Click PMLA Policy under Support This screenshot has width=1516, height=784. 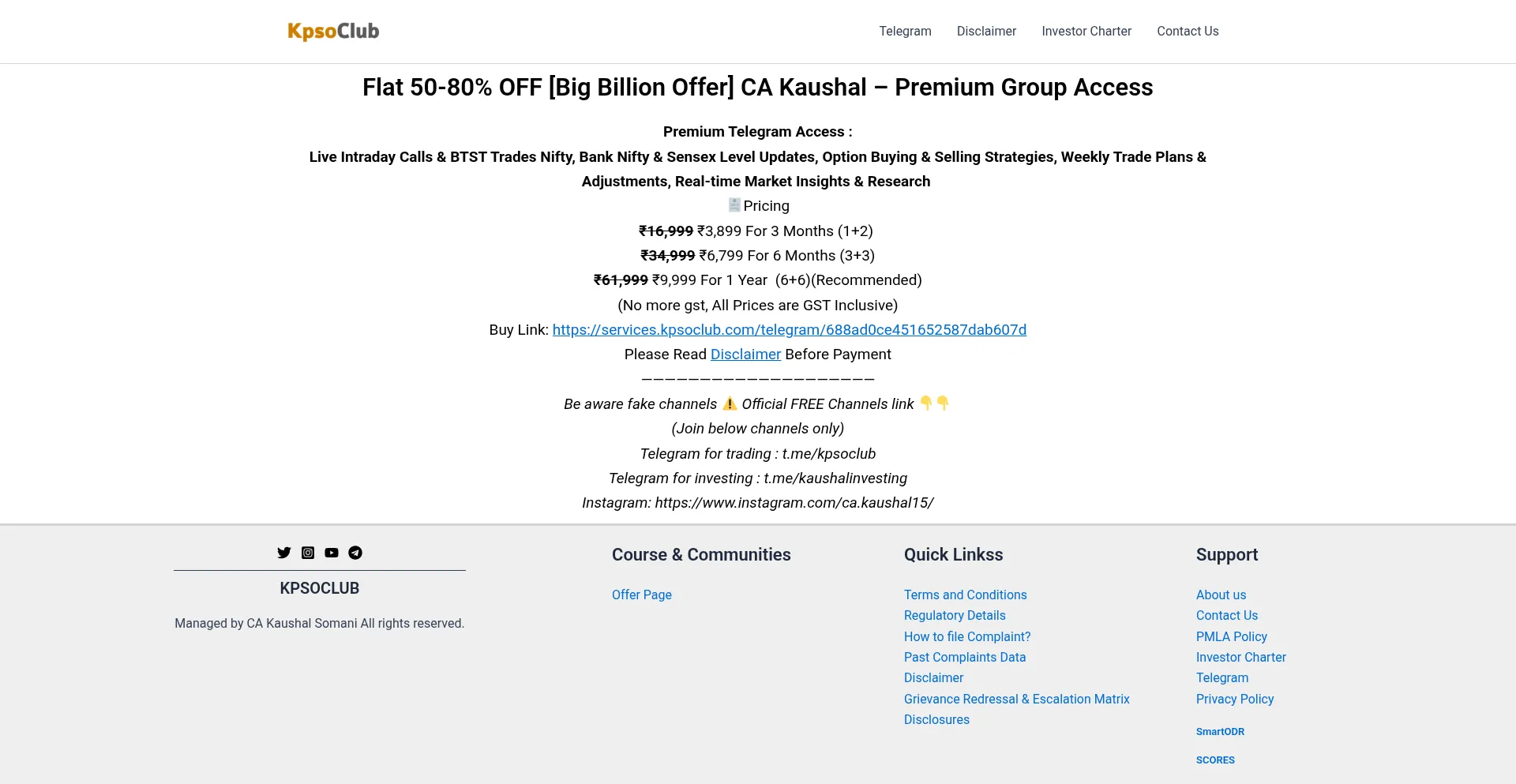(x=1232, y=636)
